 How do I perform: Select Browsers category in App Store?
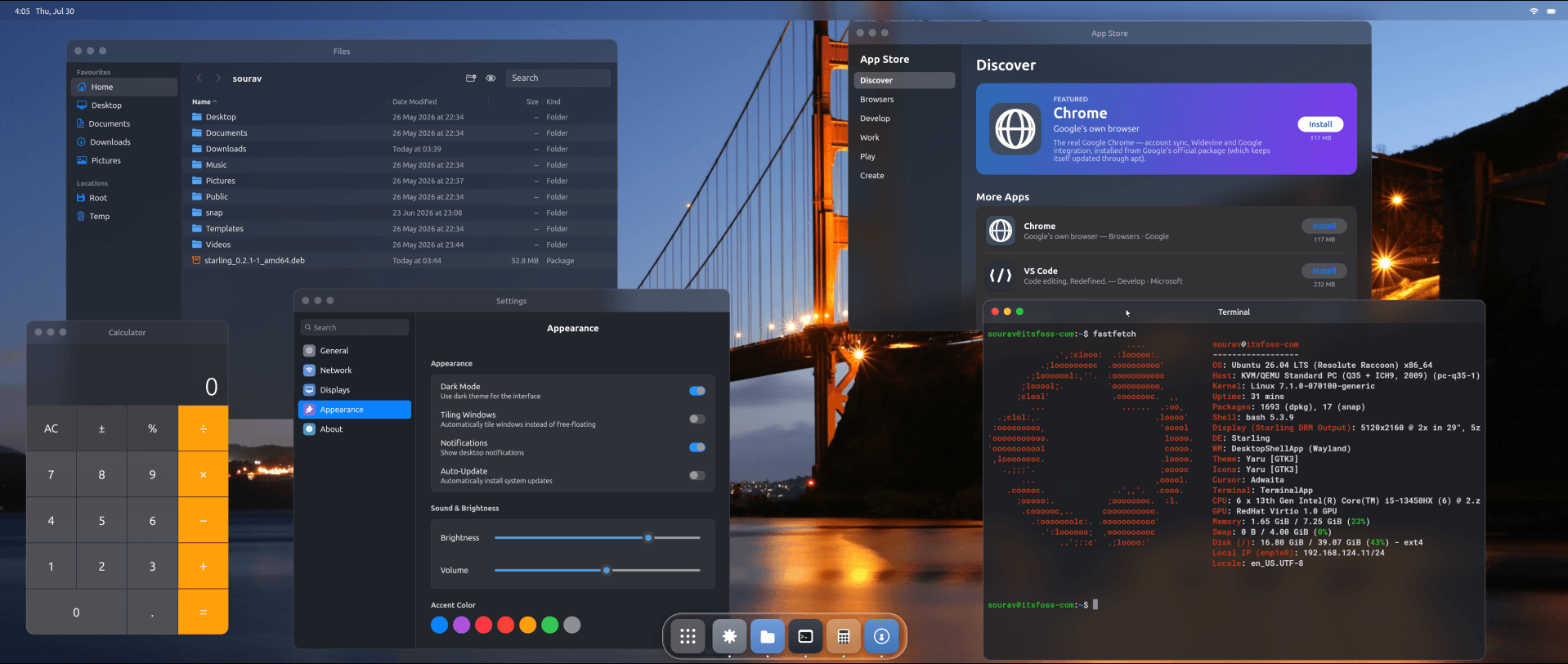[x=904, y=100]
